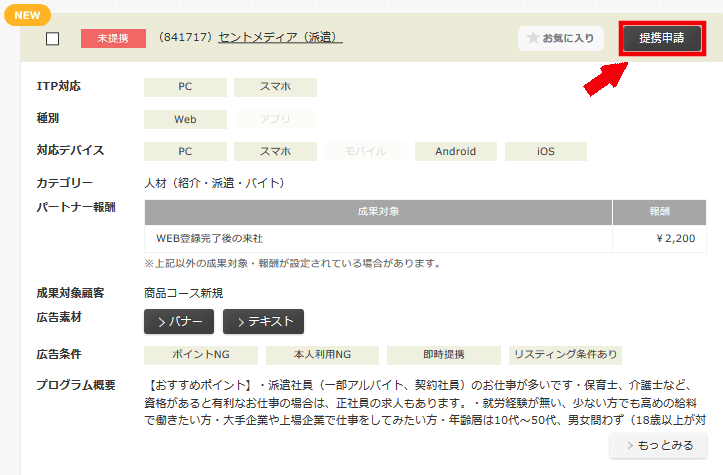Click the WEB登録完了後の来社 table cell
The image size is (723, 475).
(x=378, y=239)
